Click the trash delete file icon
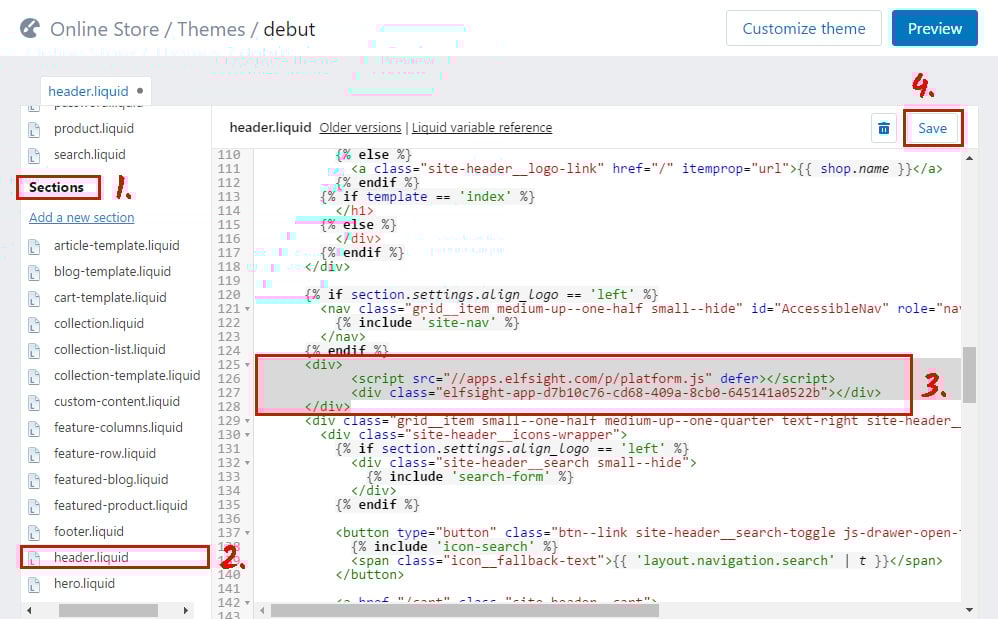Screen dimensions: 998x619 (x=883, y=129)
